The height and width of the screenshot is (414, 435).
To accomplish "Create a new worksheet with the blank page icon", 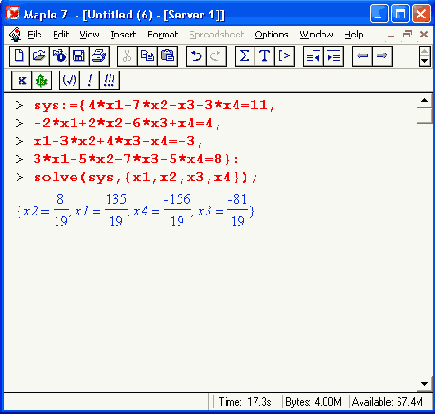I will (19, 56).
